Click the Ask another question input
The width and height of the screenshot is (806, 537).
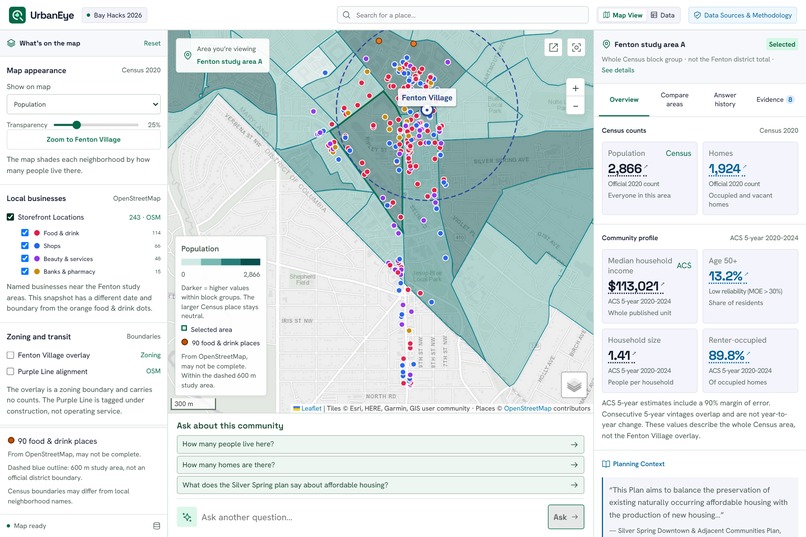click(370, 517)
